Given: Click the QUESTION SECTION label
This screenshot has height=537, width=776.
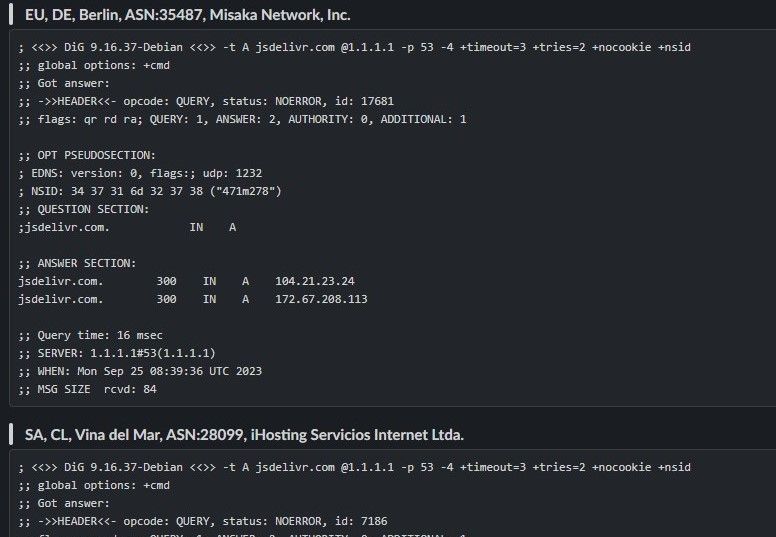Looking at the screenshot, I should point(84,209).
